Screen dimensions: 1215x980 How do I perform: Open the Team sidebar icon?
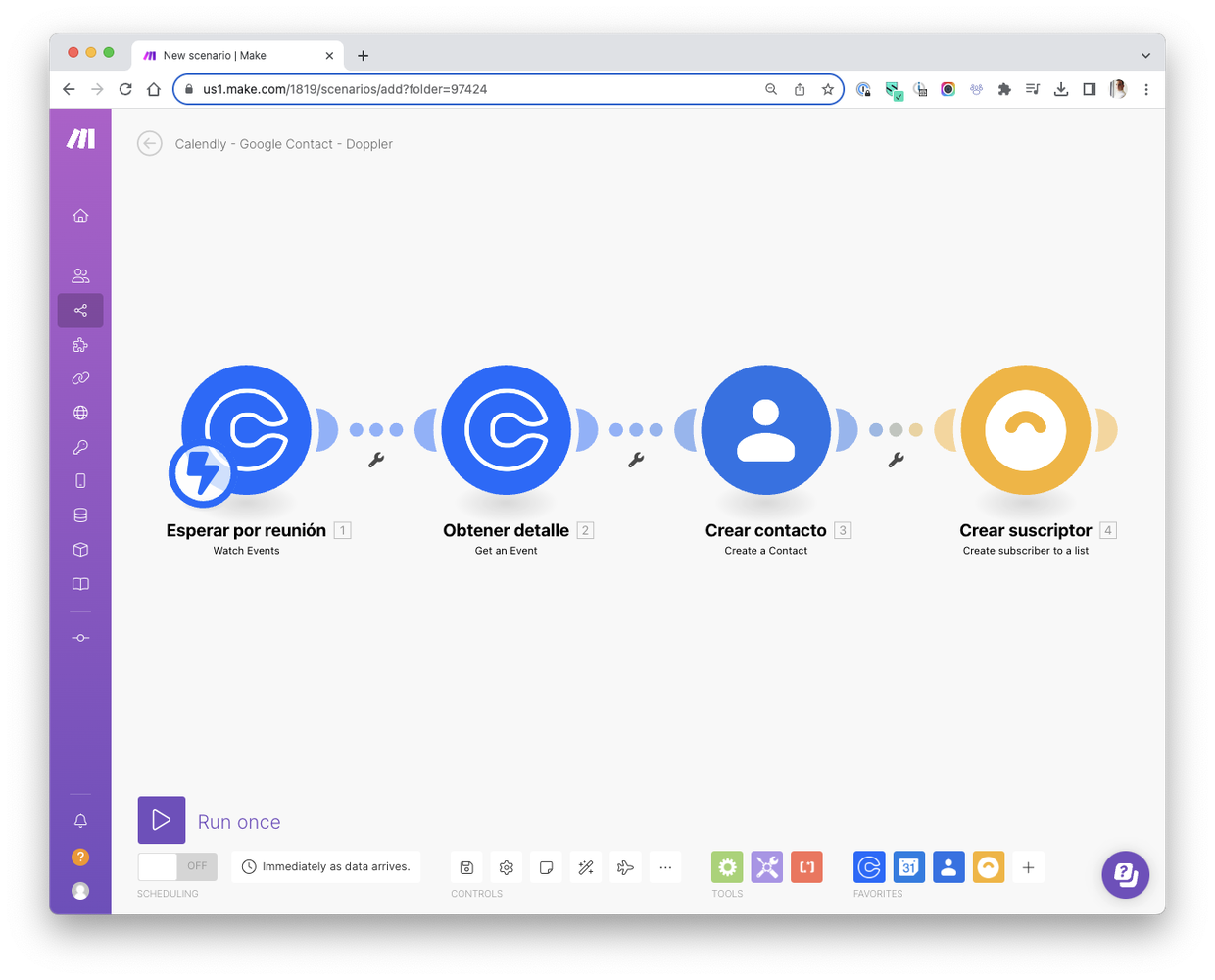(80, 276)
